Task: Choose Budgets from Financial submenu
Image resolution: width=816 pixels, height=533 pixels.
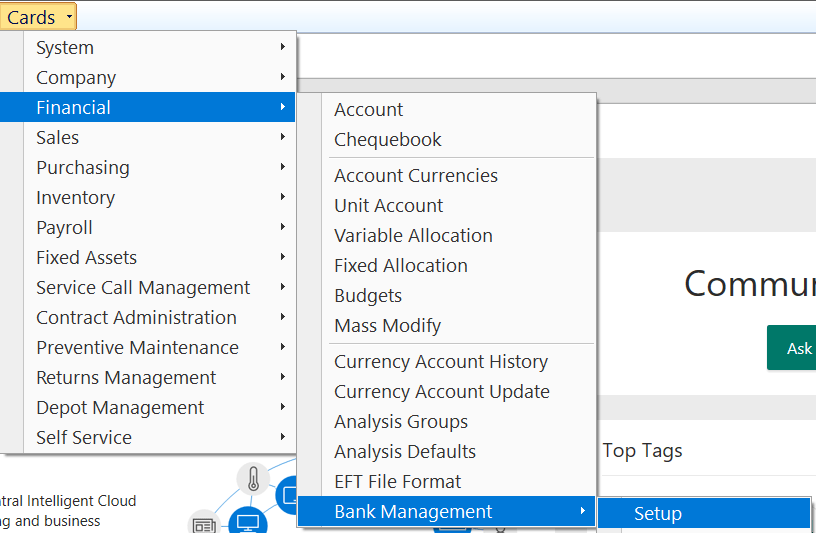Action: pyautogui.click(x=368, y=296)
